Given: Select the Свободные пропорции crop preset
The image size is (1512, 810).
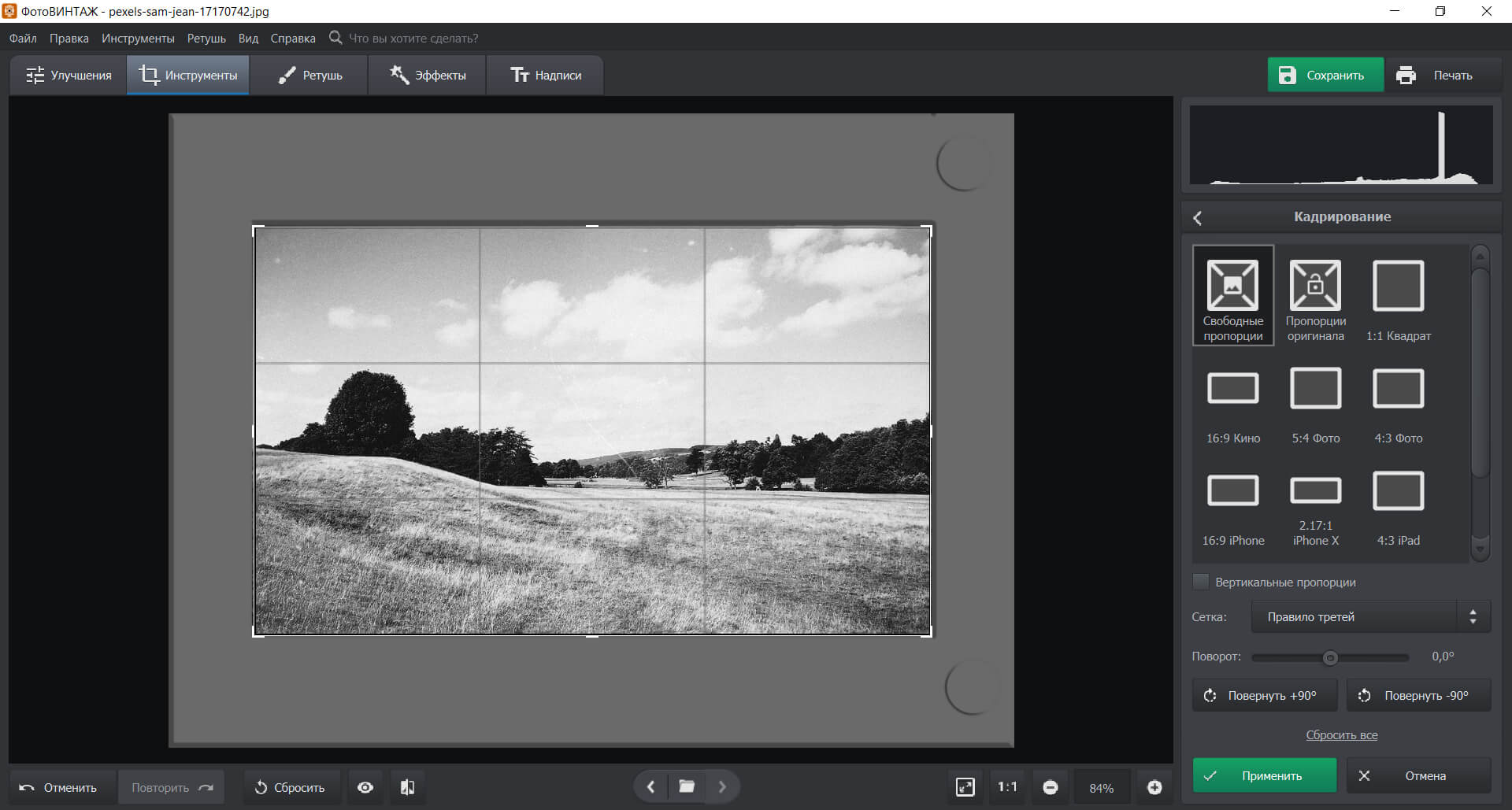Looking at the screenshot, I should 1232,296.
